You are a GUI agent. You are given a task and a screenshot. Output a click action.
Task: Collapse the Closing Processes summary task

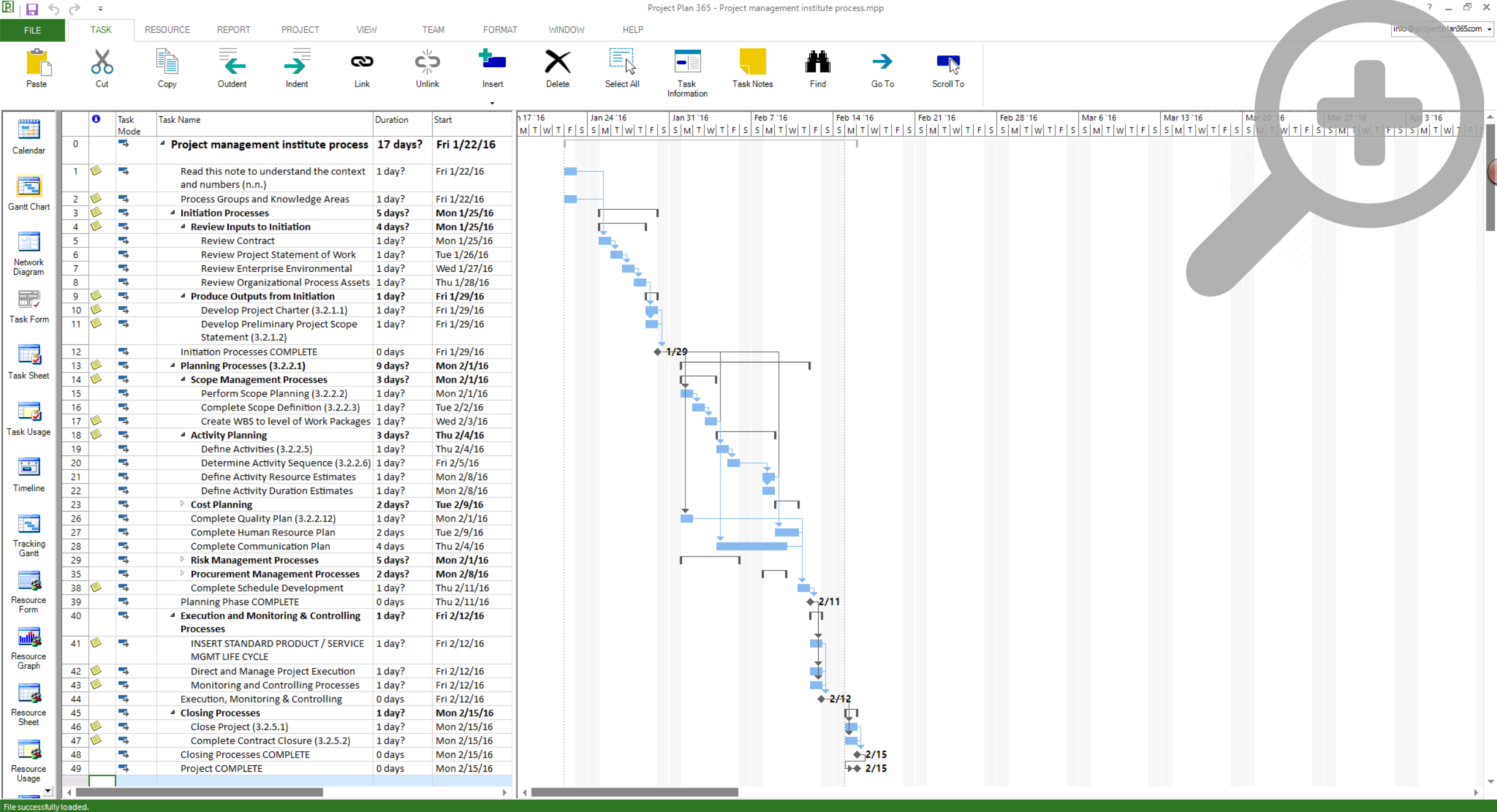(x=173, y=713)
